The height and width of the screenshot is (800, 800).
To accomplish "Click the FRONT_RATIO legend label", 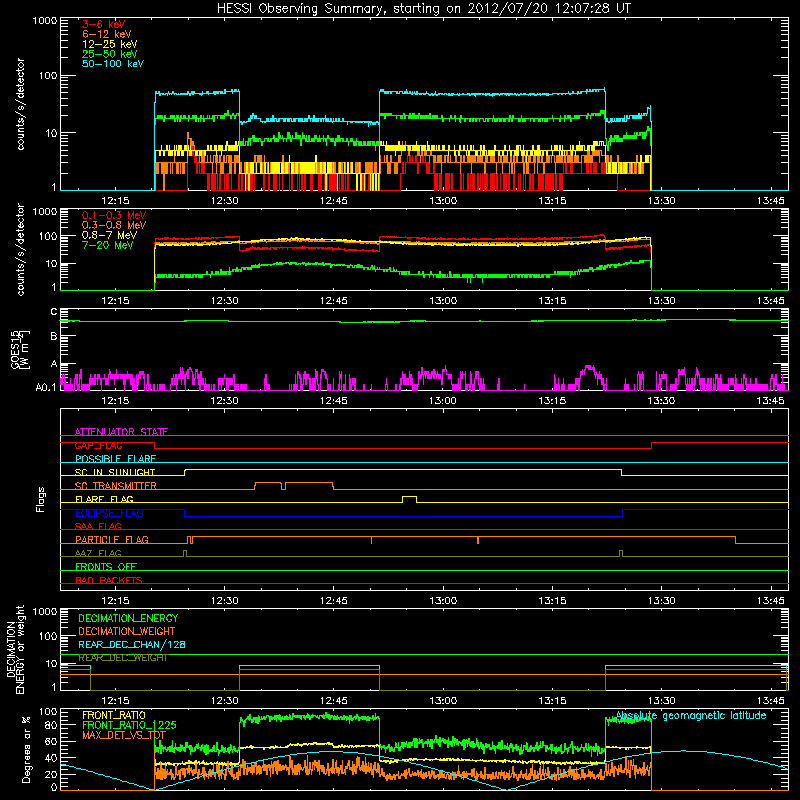I will (x=114, y=715).
